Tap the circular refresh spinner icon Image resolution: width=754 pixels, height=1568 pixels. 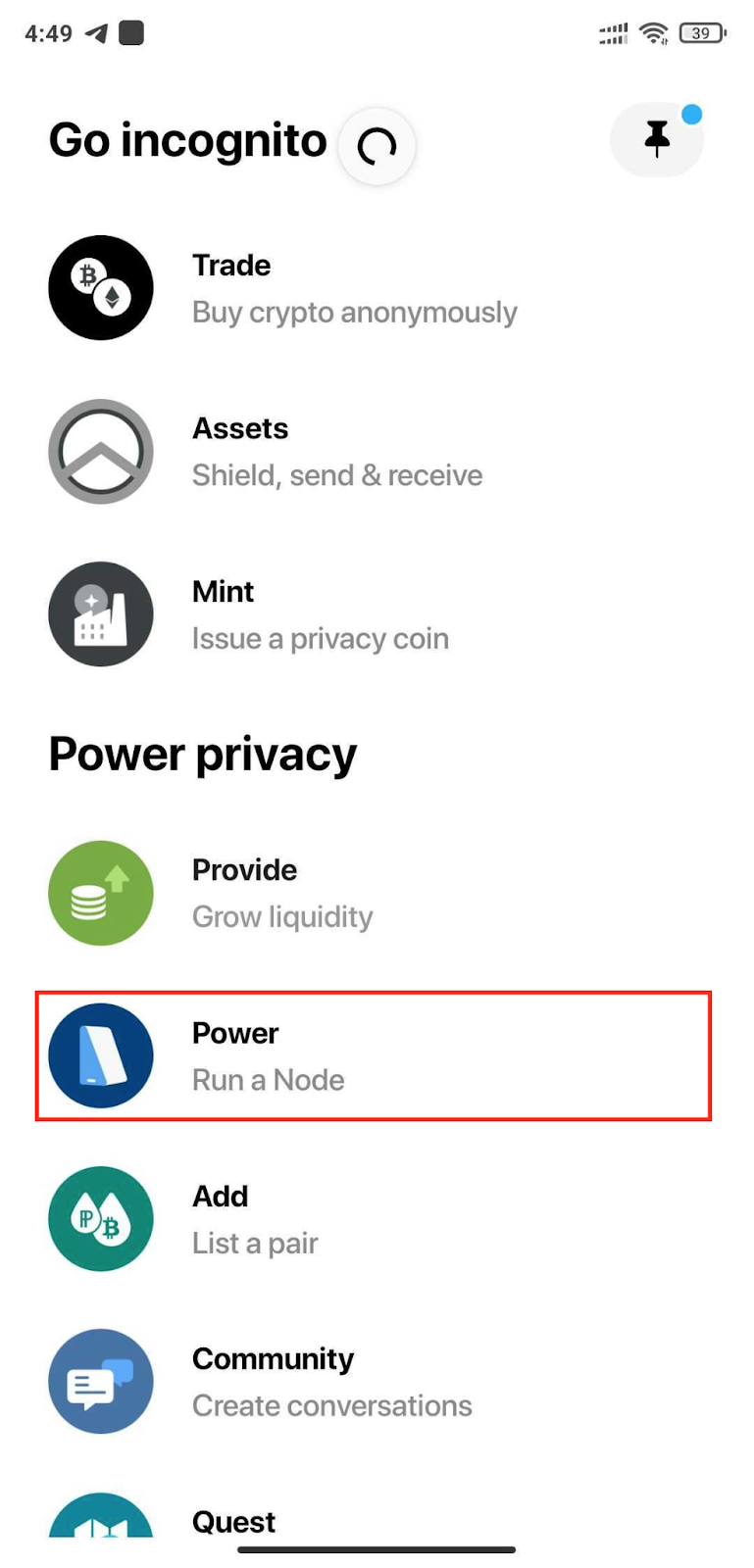click(x=377, y=147)
